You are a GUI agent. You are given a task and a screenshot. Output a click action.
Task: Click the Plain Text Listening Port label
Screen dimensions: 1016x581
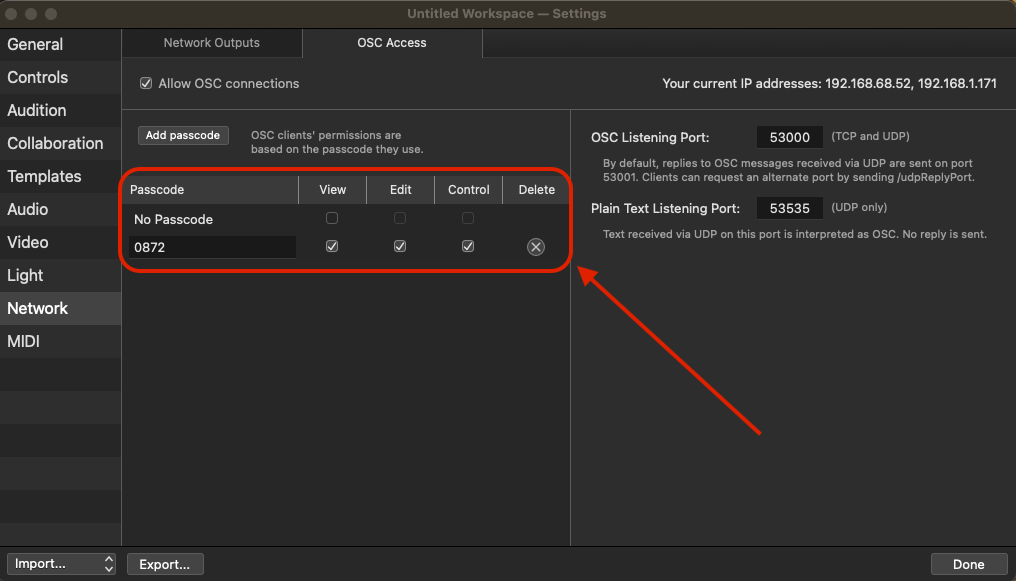(x=665, y=209)
